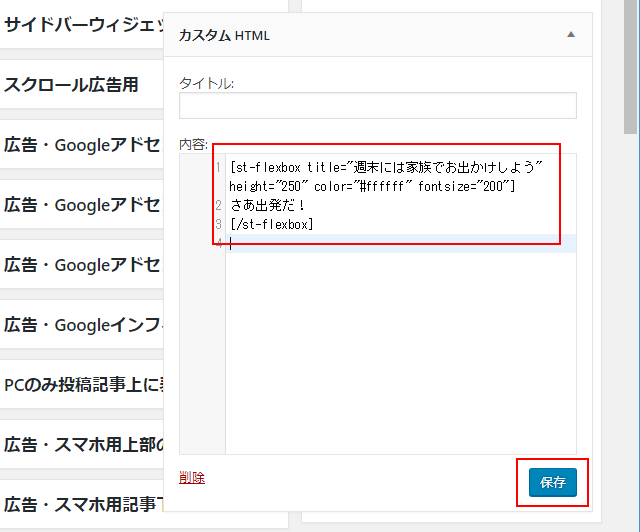Select the second 広告・Googleアドセ widget area
Viewport: 640px width, 532px height.
tap(82, 205)
